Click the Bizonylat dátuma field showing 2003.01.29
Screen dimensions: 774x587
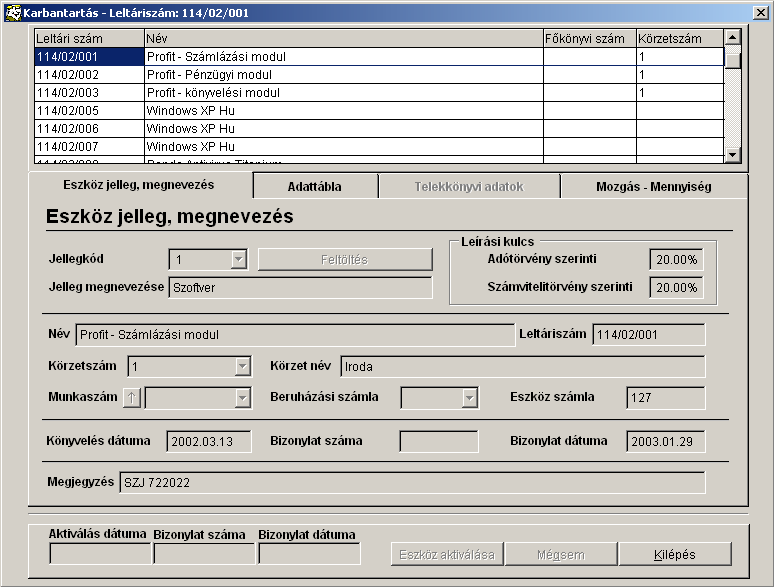(x=666, y=441)
